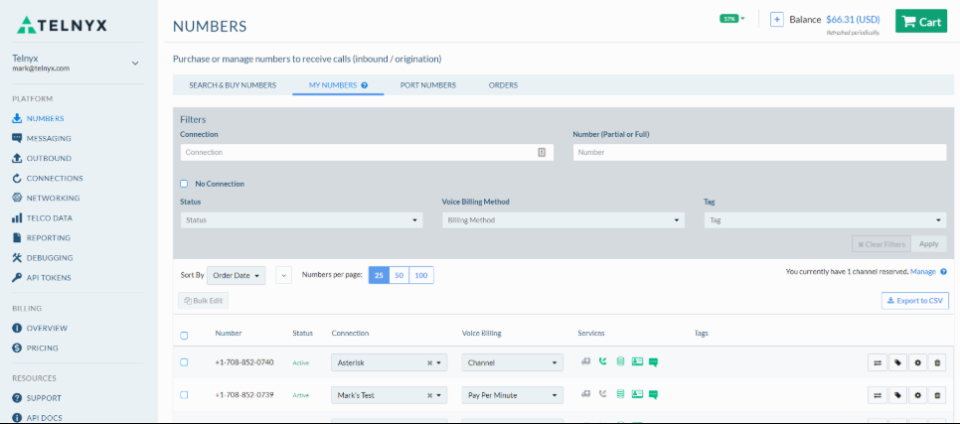Image resolution: width=960 pixels, height=424 pixels.
Task: Click the Number (Partial or Full) input field
Action: (759, 153)
